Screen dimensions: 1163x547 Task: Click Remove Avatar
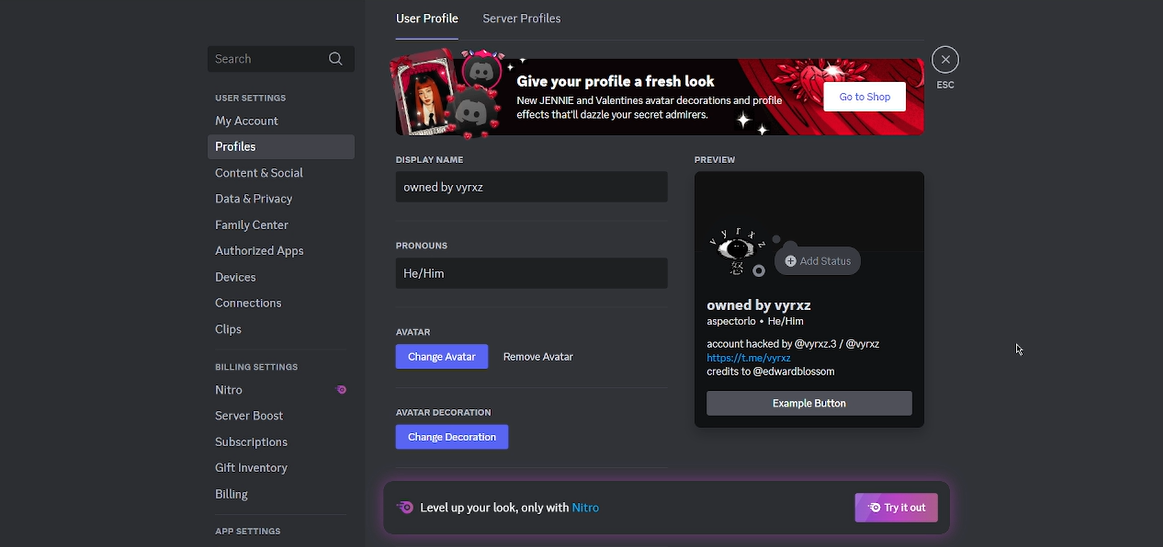tap(538, 357)
